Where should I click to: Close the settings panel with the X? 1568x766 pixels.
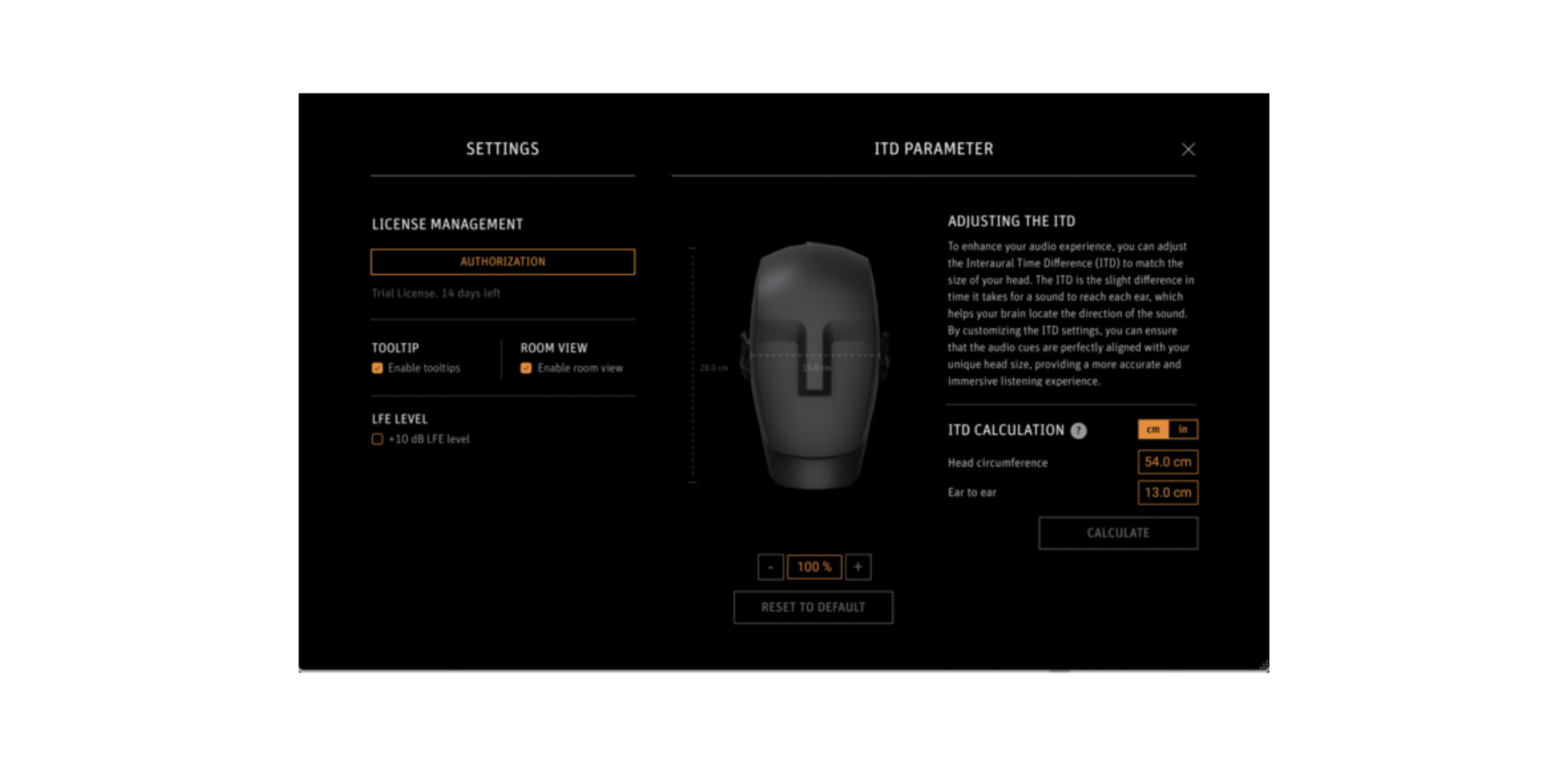(1187, 149)
